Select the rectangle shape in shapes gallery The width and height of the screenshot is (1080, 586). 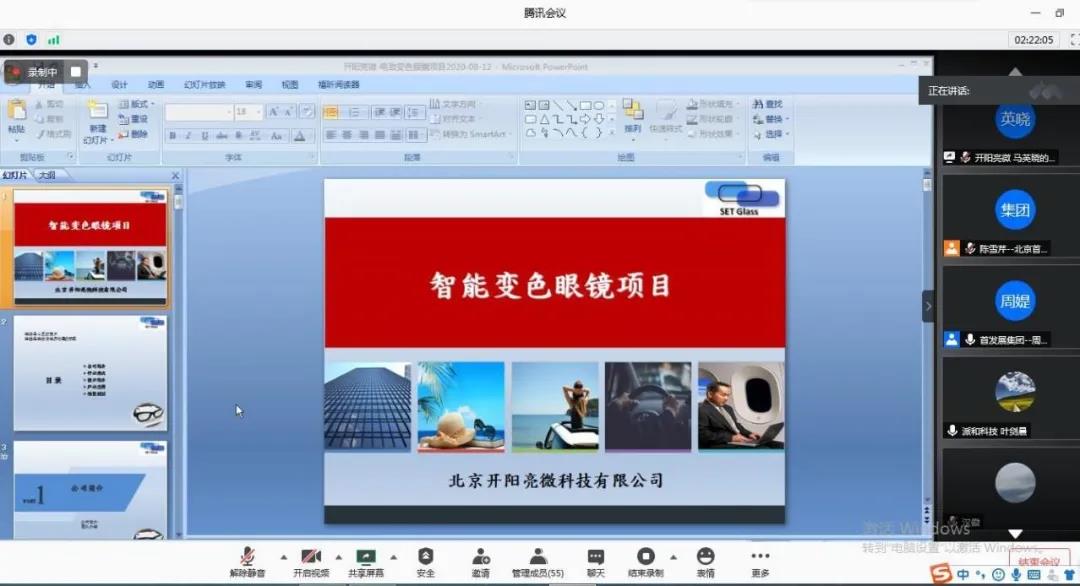[585, 105]
